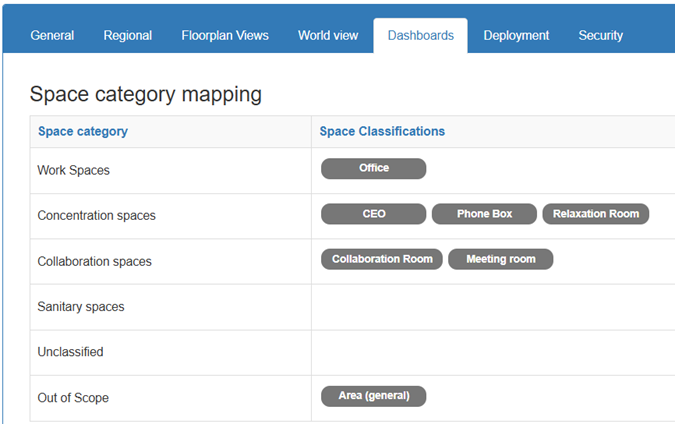Select the Sanitary spaces row label
Viewport: 675px width, 424px height.
pos(81,307)
